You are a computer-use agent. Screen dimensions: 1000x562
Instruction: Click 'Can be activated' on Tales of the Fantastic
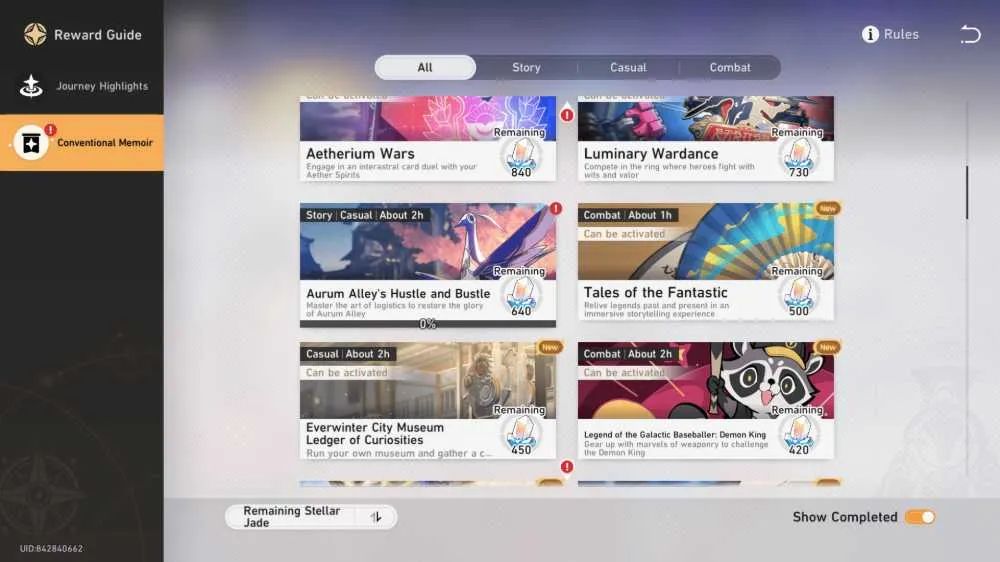[x=624, y=234]
